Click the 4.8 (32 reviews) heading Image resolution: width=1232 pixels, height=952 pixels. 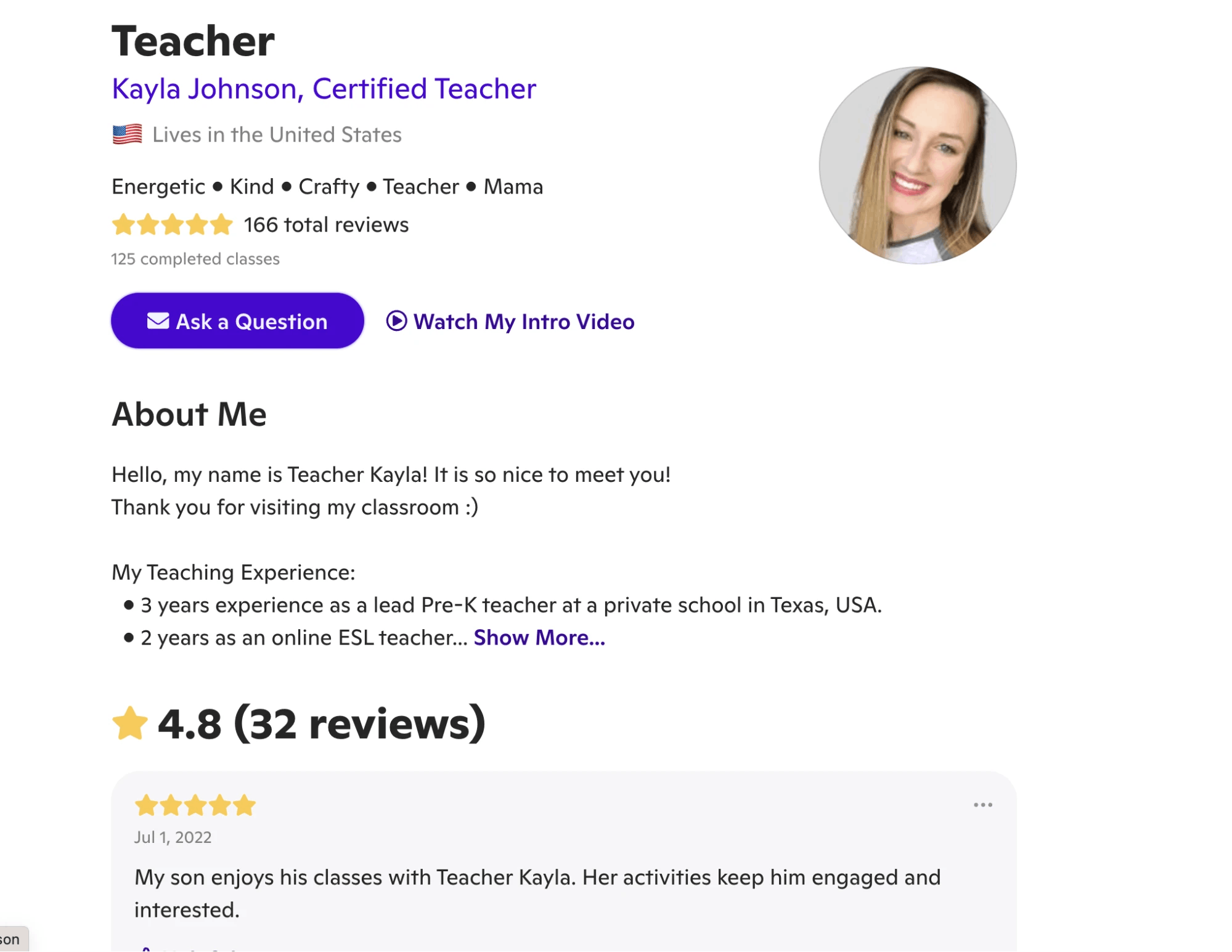coord(321,723)
